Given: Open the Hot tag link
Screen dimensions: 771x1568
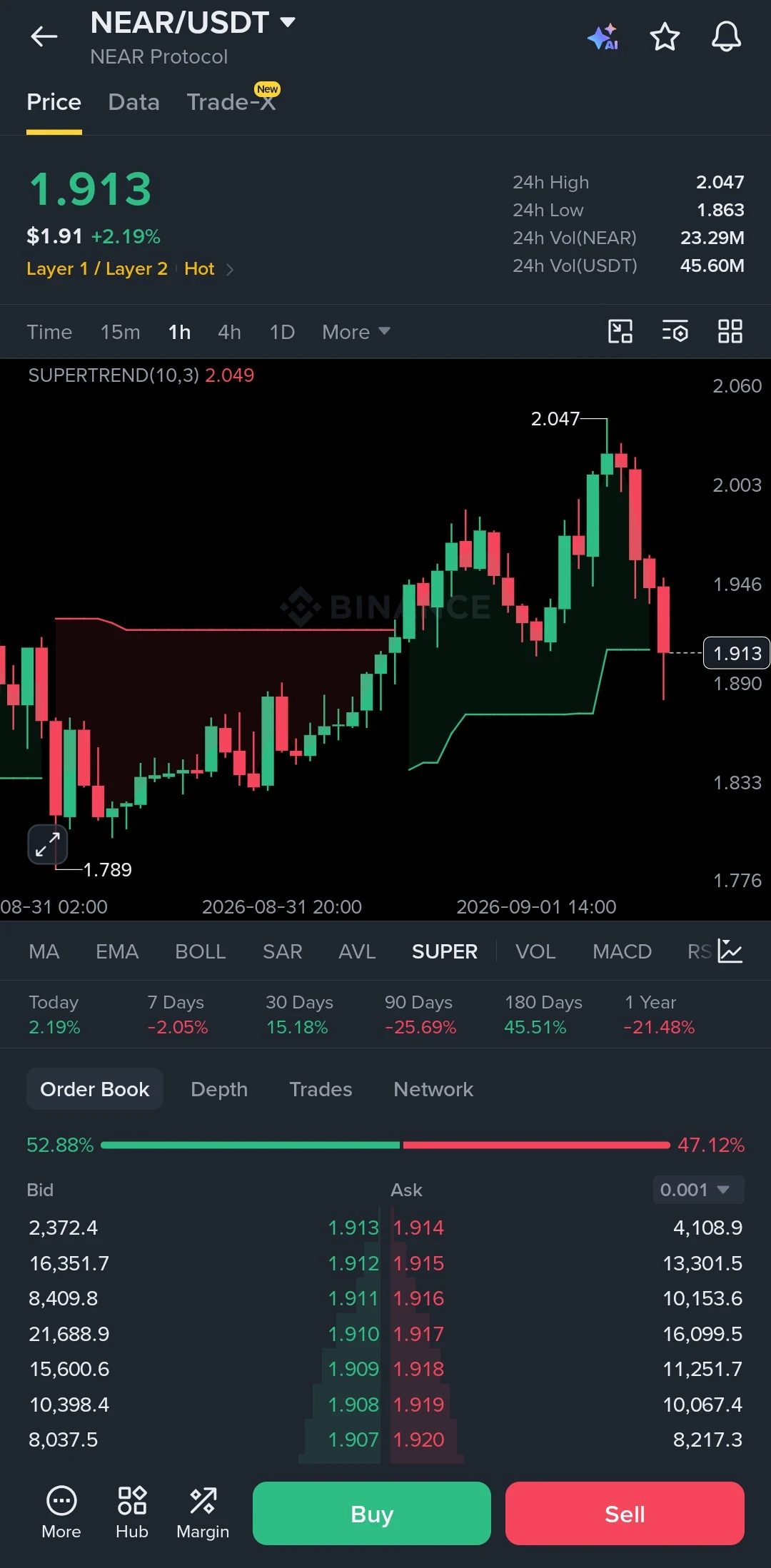Looking at the screenshot, I should tap(199, 269).
